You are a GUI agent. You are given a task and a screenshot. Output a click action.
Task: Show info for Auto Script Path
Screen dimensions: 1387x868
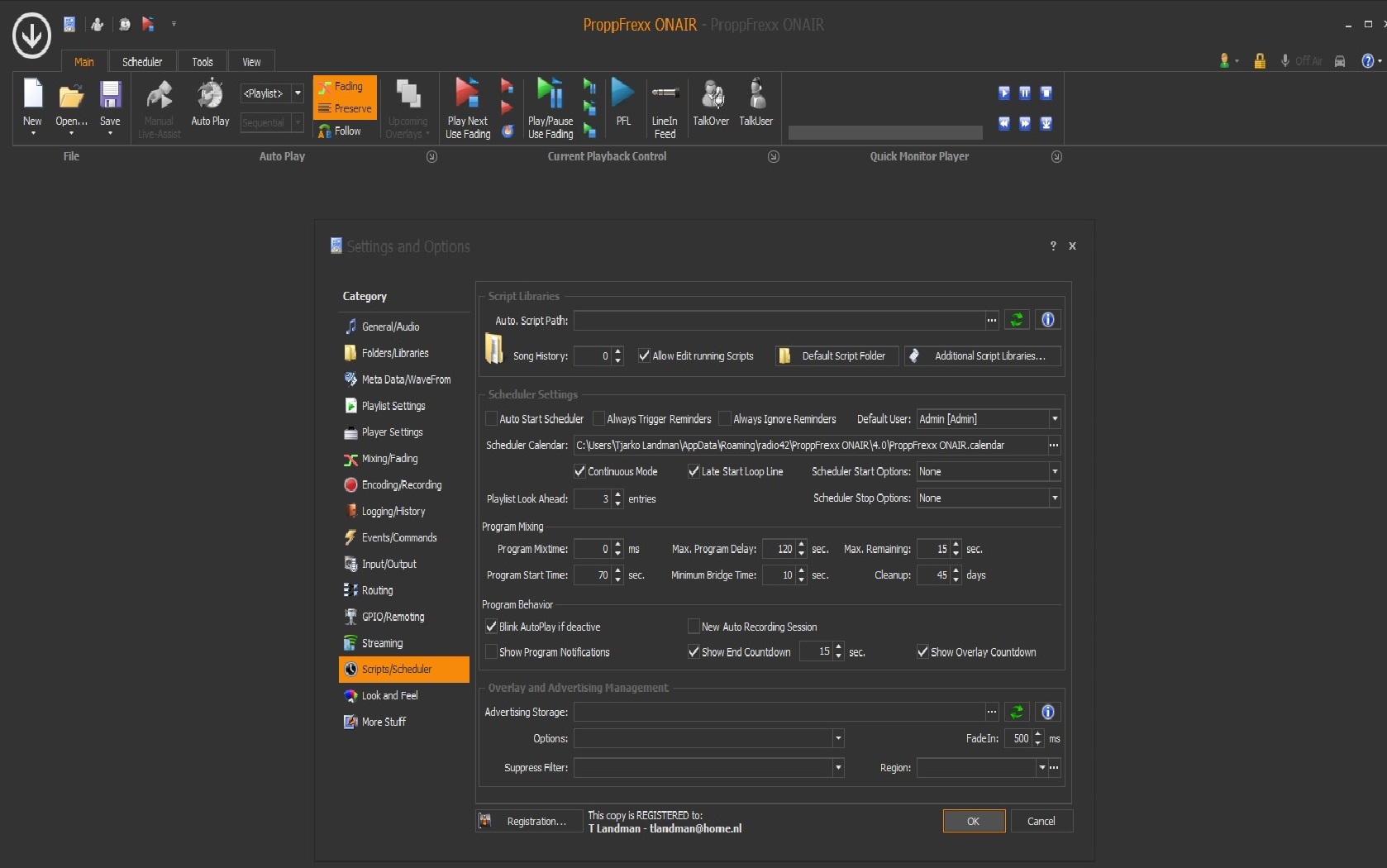coord(1047,320)
